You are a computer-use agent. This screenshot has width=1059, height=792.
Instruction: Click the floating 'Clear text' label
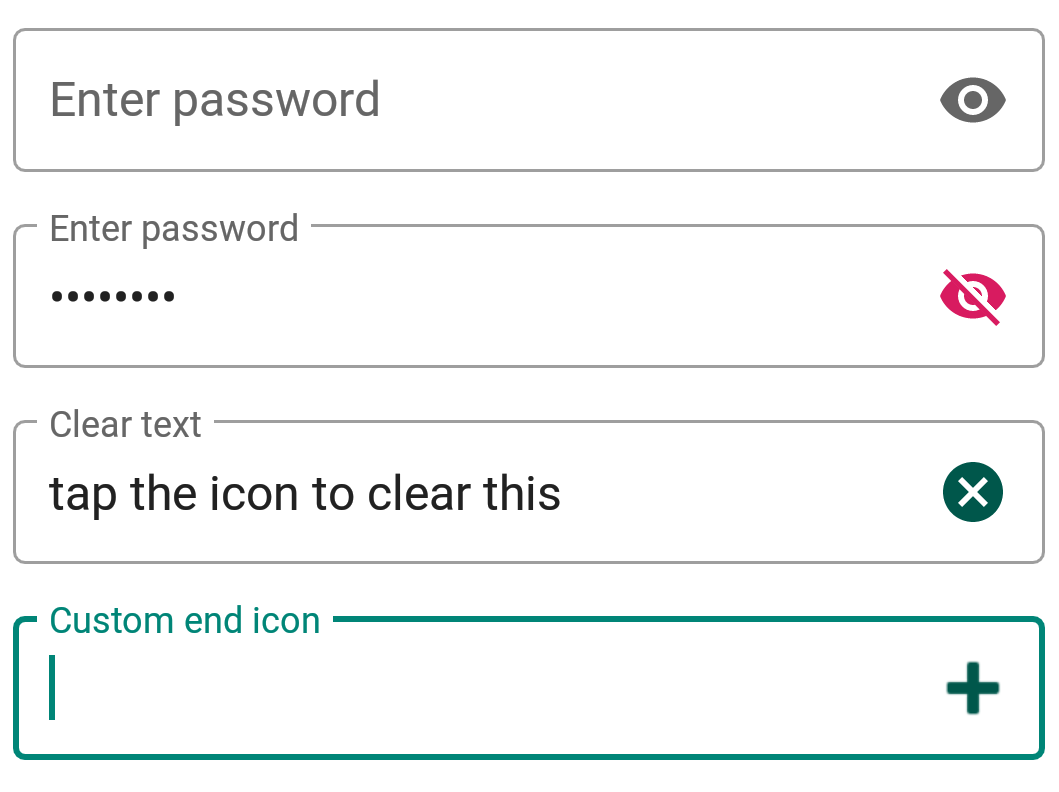[x=126, y=425]
